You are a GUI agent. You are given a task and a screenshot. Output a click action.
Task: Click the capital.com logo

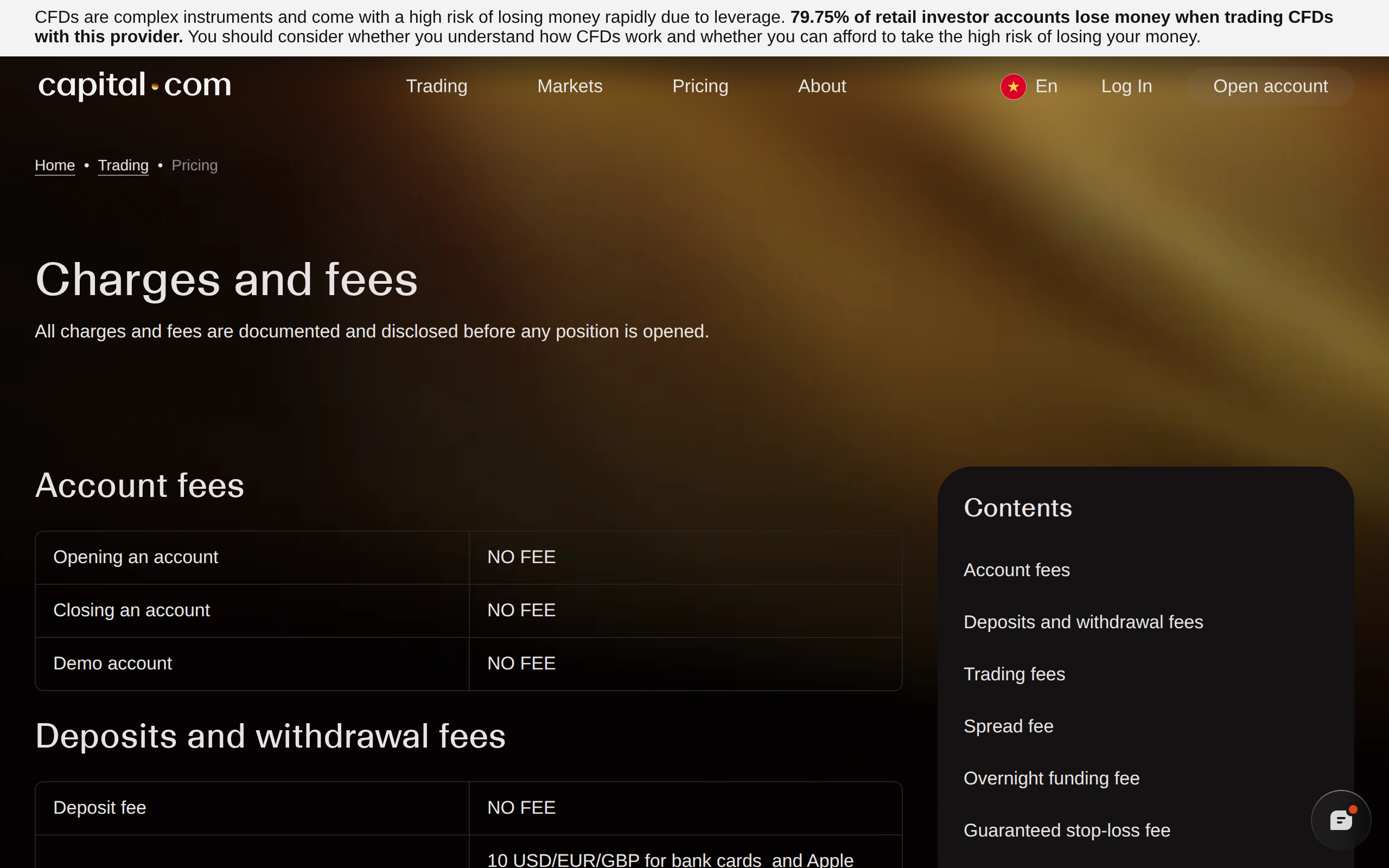[135, 86]
